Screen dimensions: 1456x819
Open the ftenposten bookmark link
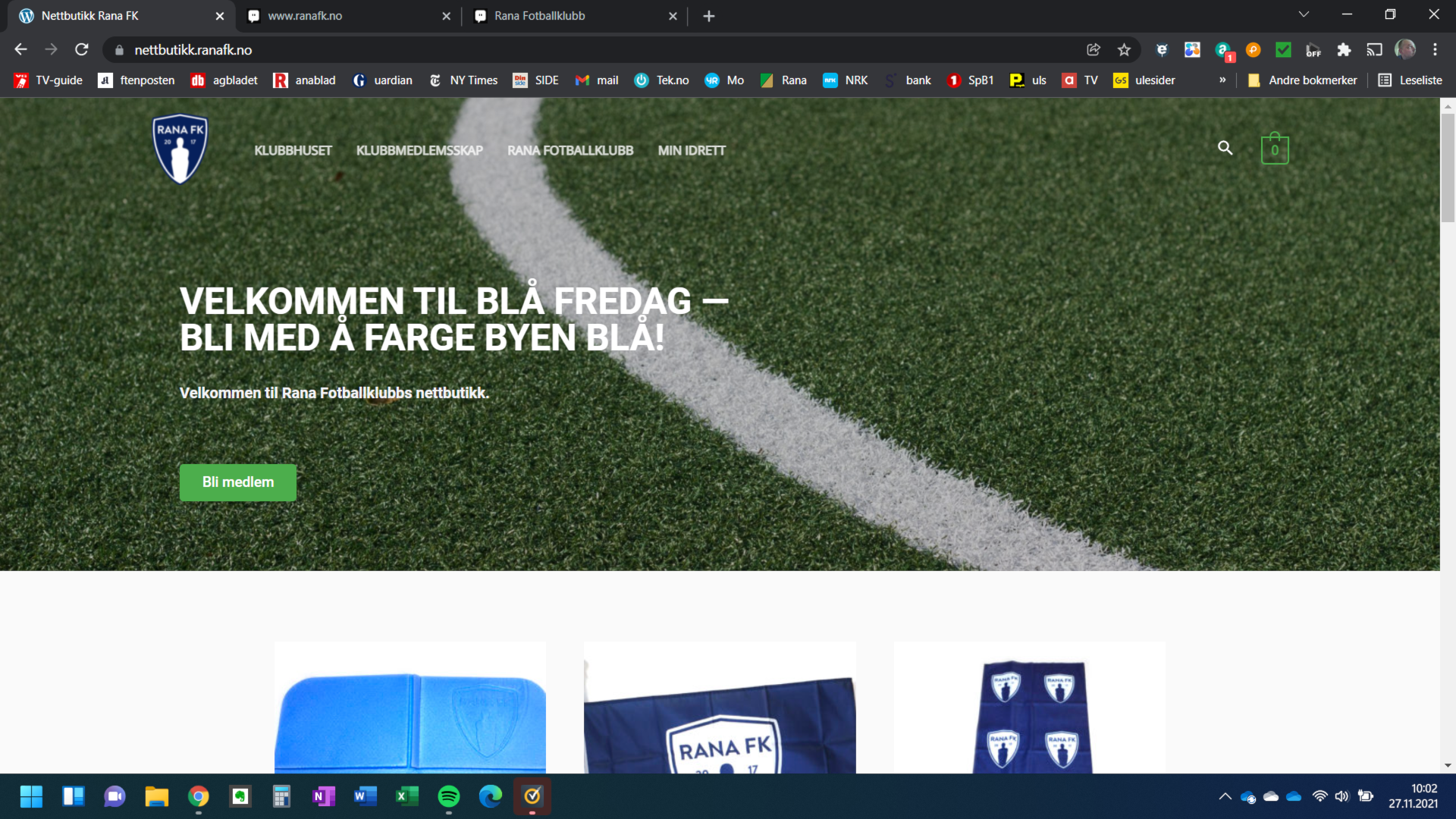click(x=136, y=80)
